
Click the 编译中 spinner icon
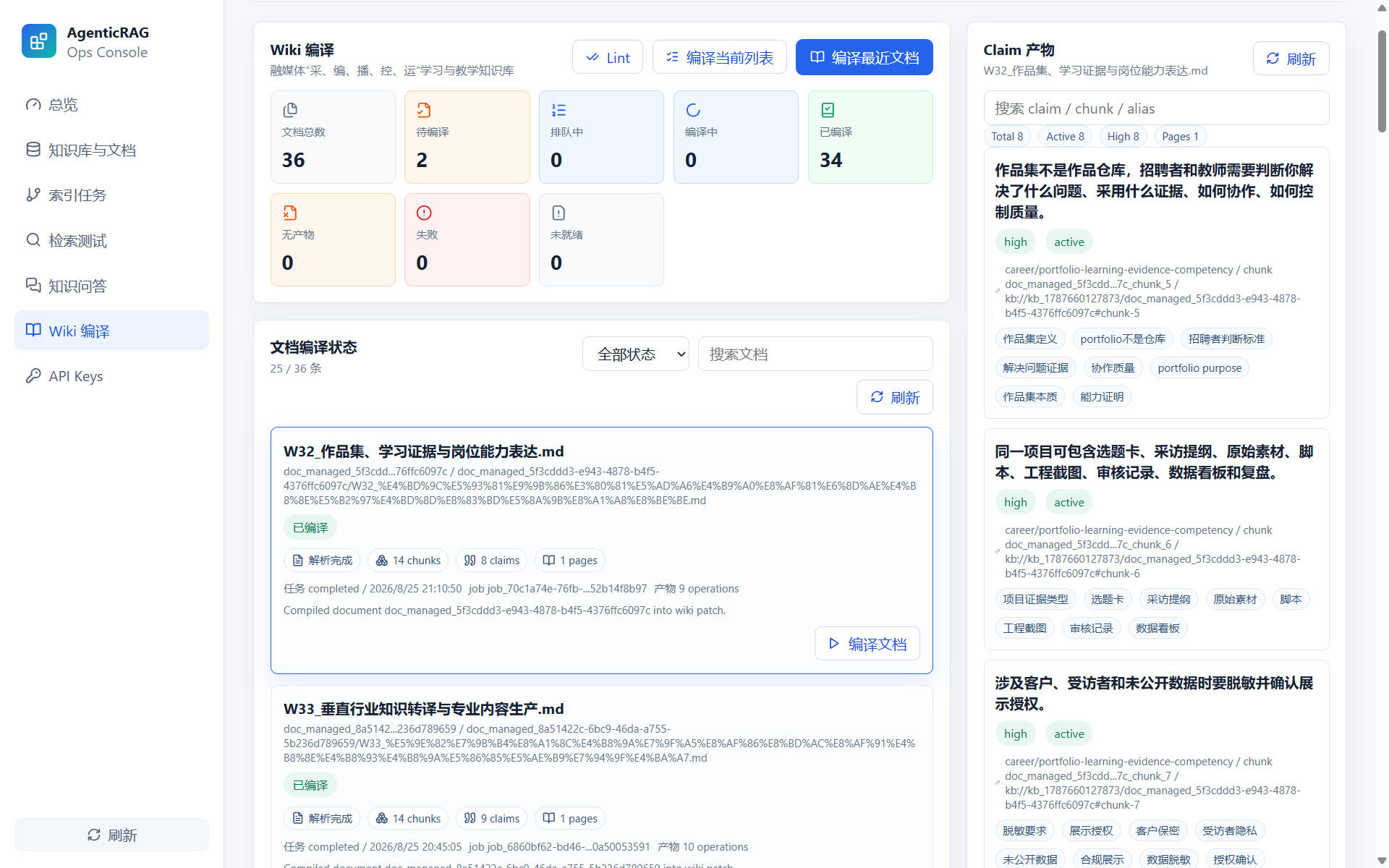pos(693,110)
